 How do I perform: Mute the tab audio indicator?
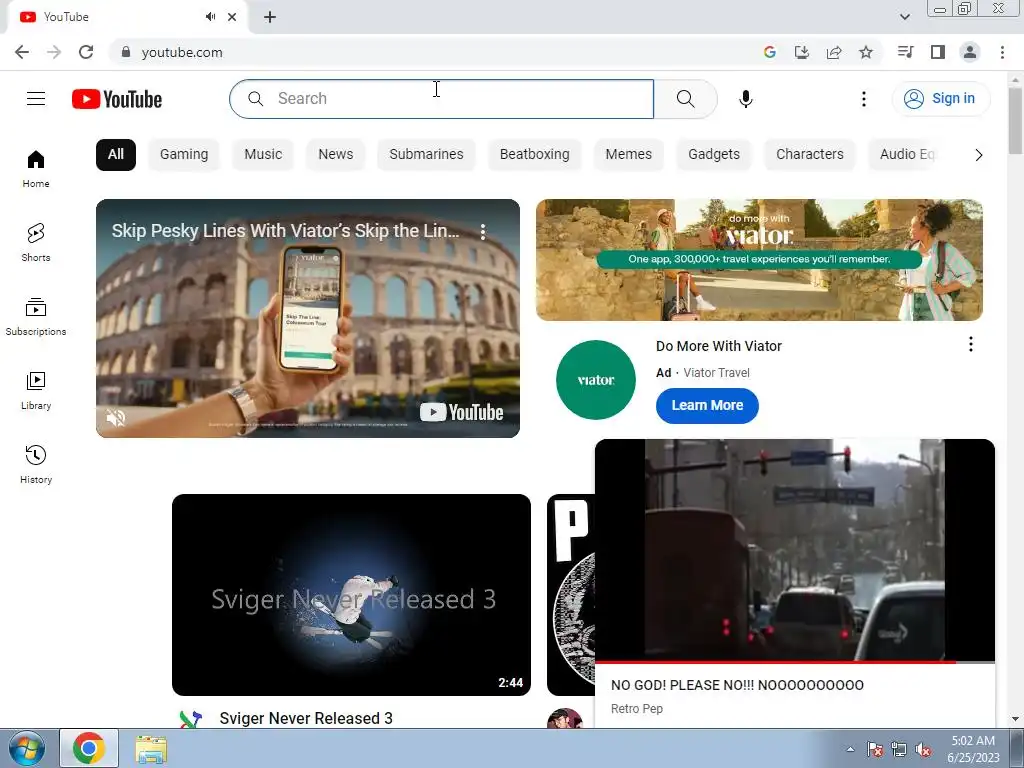point(210,17)
